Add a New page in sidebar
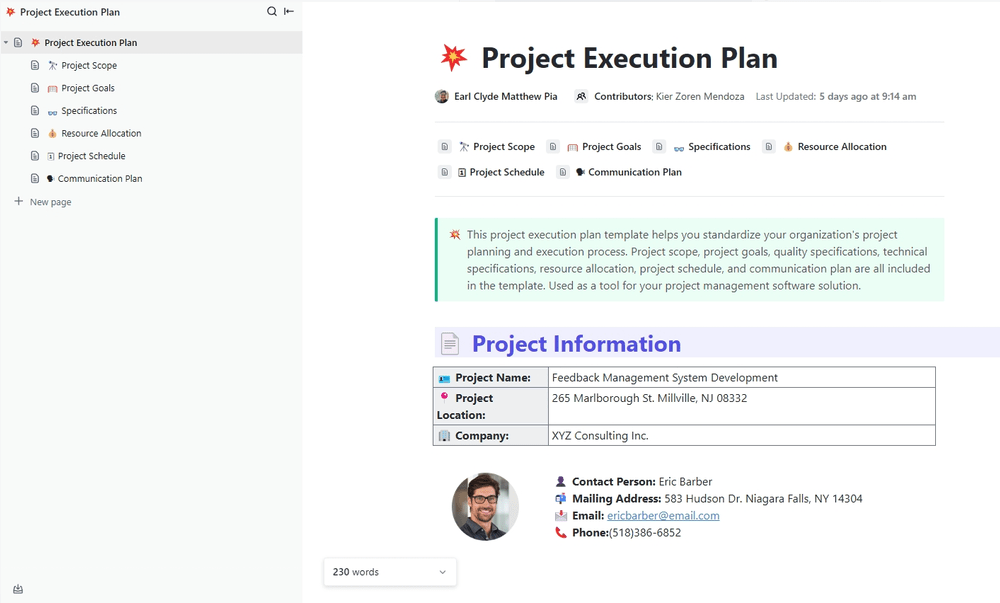 click(50, 202)
